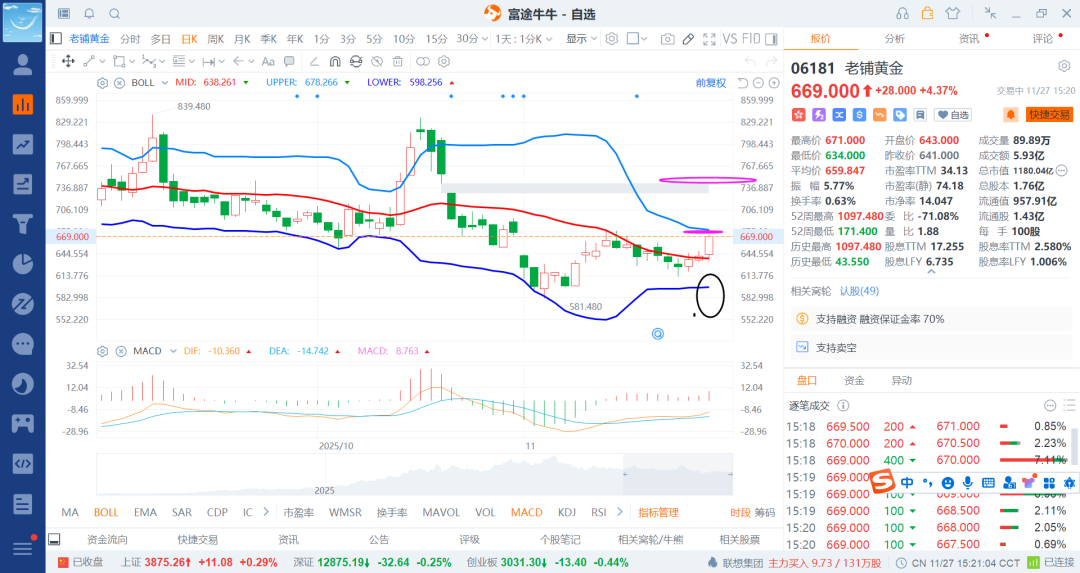
Task: Switch to the 评论 tab
Action: coord(1043,39)
